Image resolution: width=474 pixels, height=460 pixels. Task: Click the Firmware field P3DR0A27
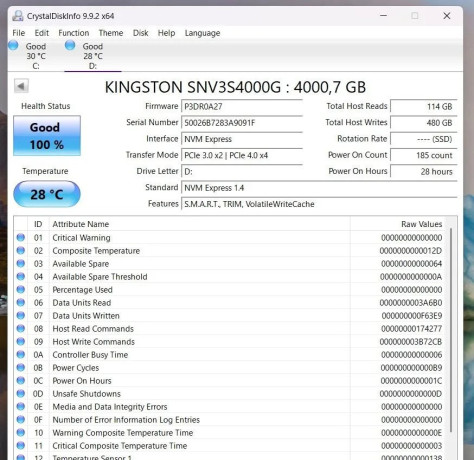click(242, 107)
